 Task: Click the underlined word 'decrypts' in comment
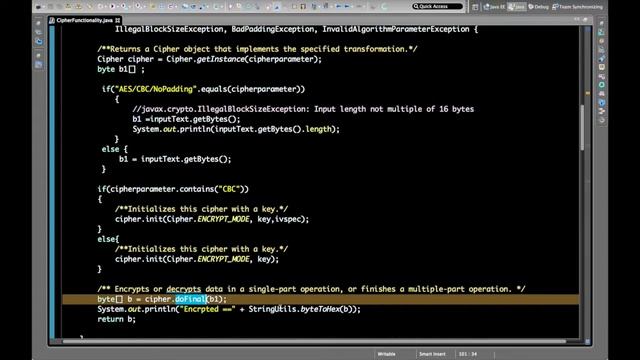pos(184,289)
